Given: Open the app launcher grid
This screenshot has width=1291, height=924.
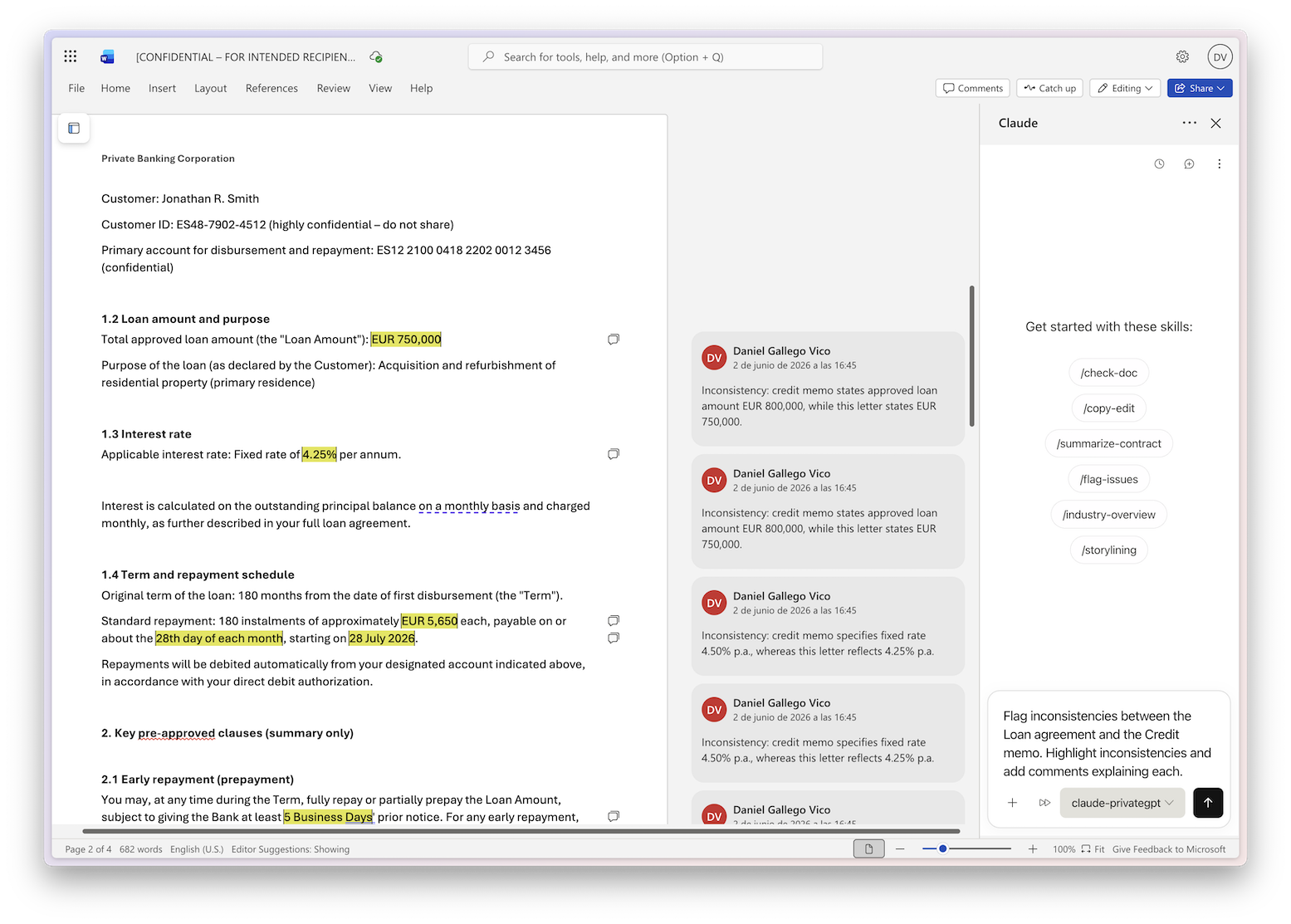Looking at the screenshot, I should click(x=71, y=56).
